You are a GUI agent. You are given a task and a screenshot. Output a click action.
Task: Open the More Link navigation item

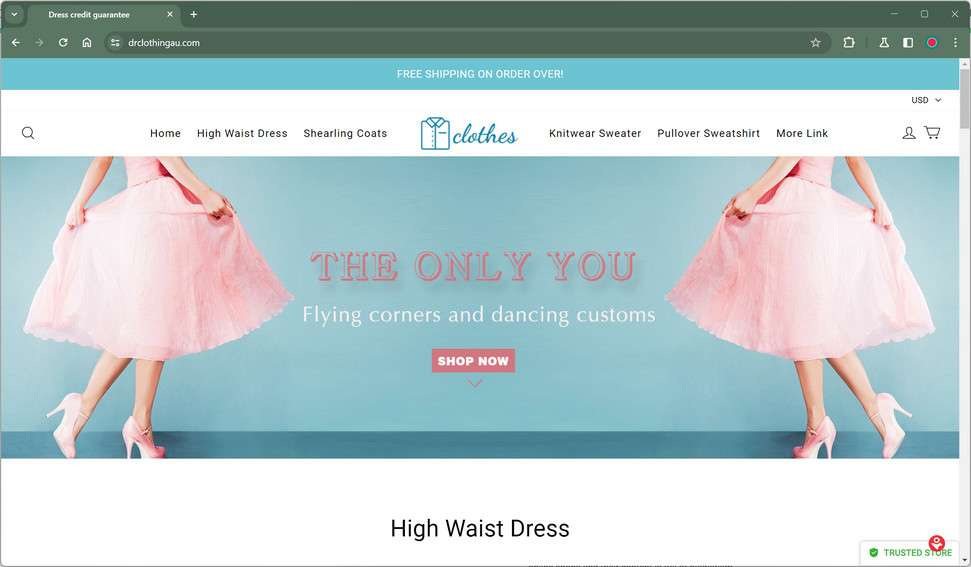pyautogui.click(x=802, y=133)
